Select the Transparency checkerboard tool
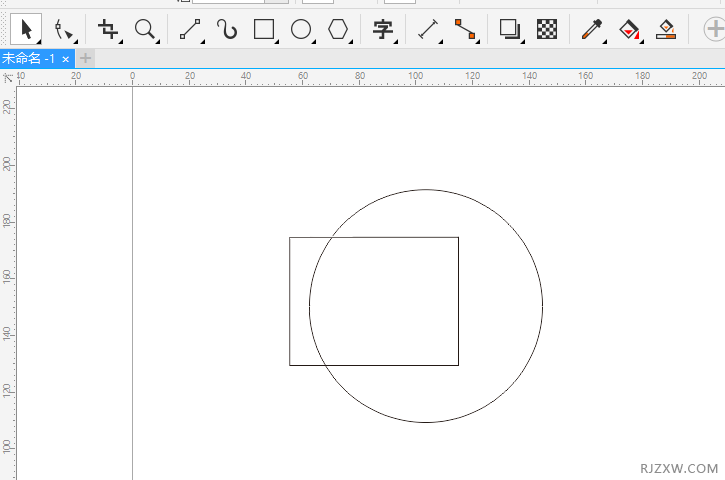725x480 pixels. pos(547,29)
